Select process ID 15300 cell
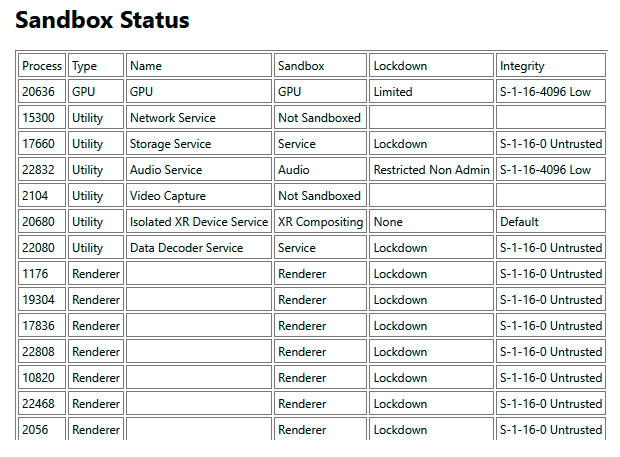 click(x=42, y=118)
